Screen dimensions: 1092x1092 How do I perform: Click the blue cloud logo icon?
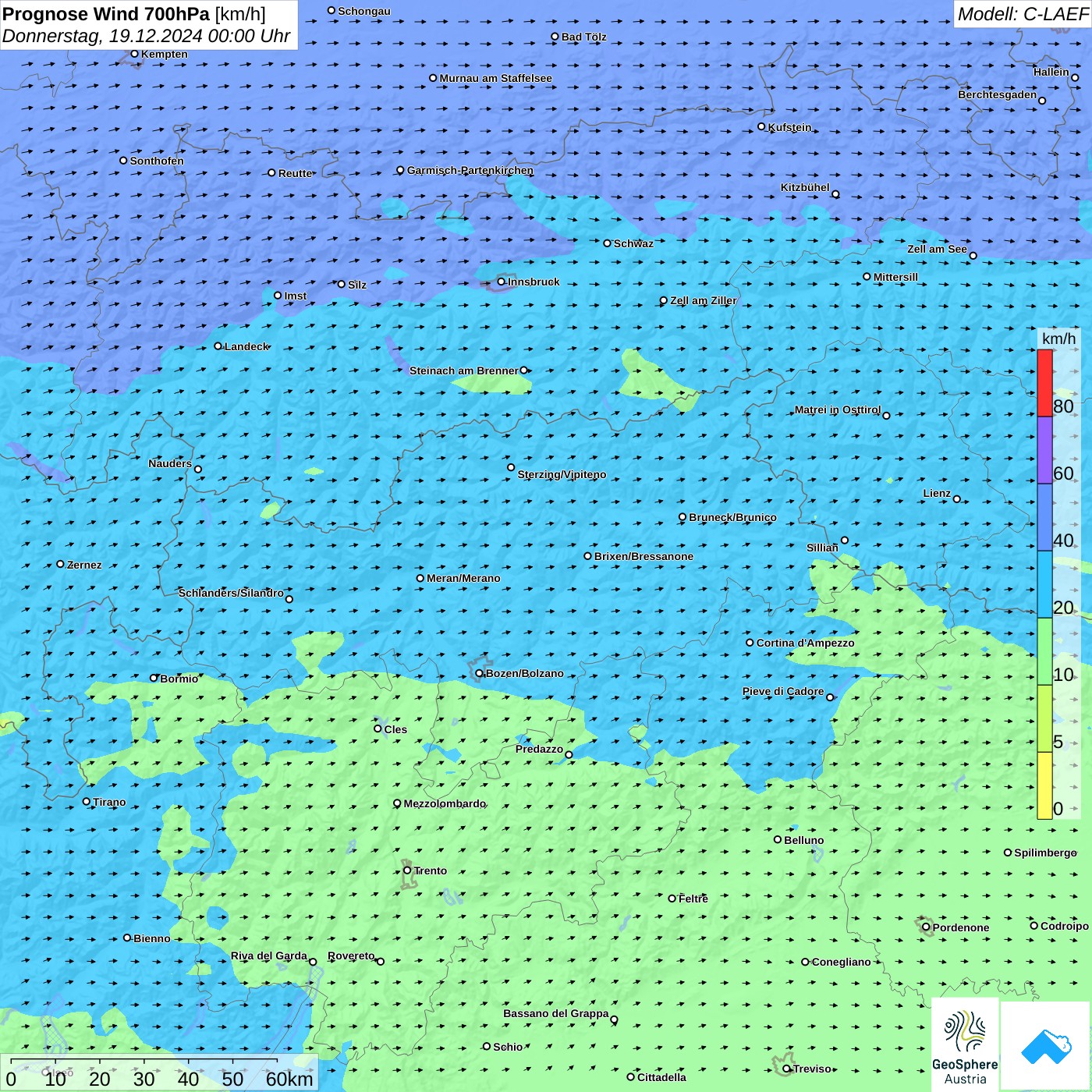pos(1045,1047)
